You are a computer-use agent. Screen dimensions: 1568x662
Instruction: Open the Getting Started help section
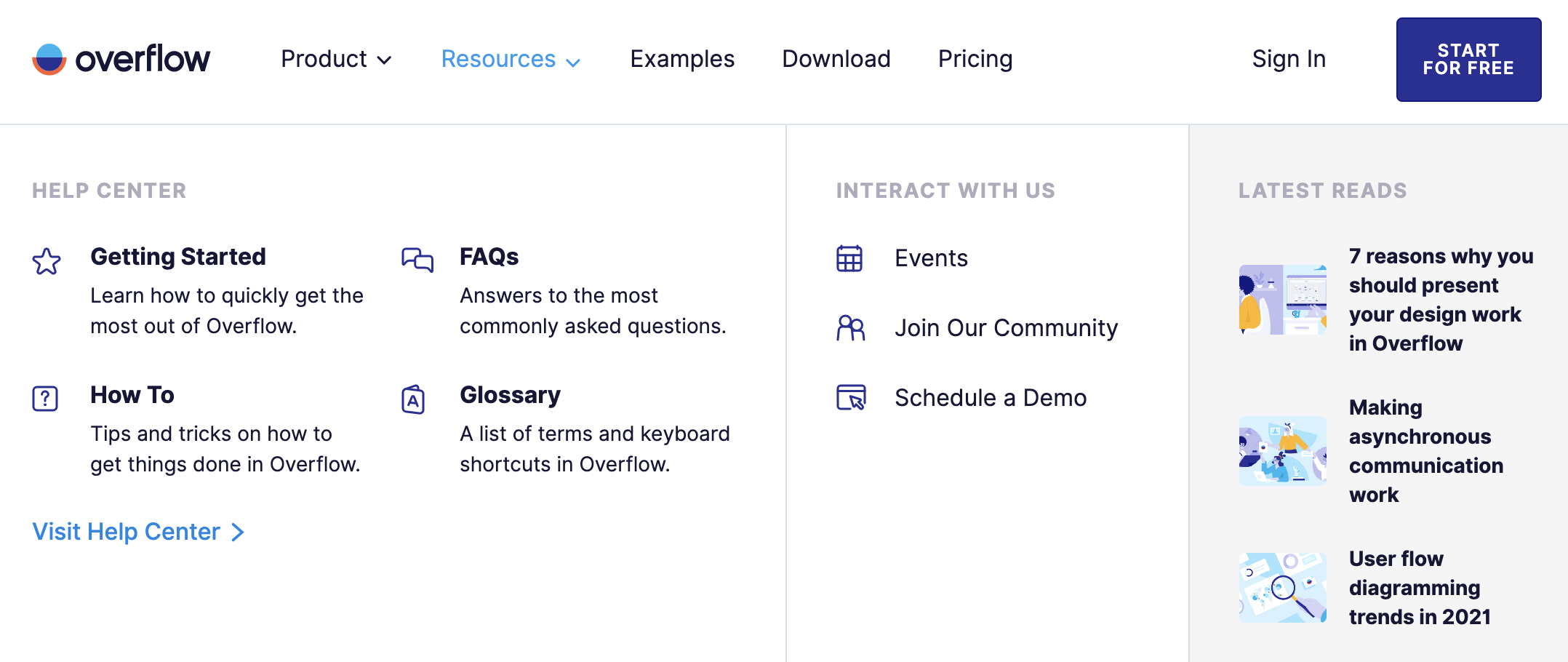(178, 257)
